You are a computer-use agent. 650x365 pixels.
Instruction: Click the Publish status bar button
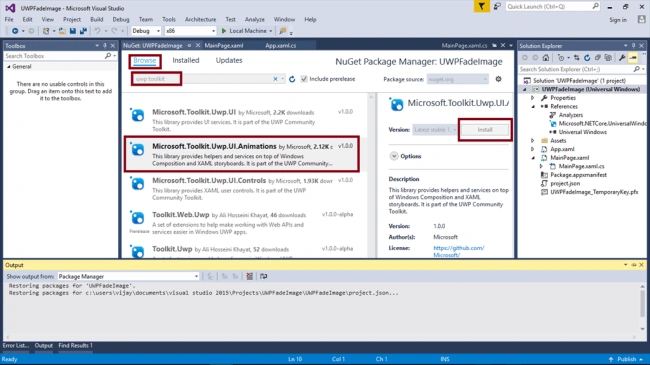[626, 359]
